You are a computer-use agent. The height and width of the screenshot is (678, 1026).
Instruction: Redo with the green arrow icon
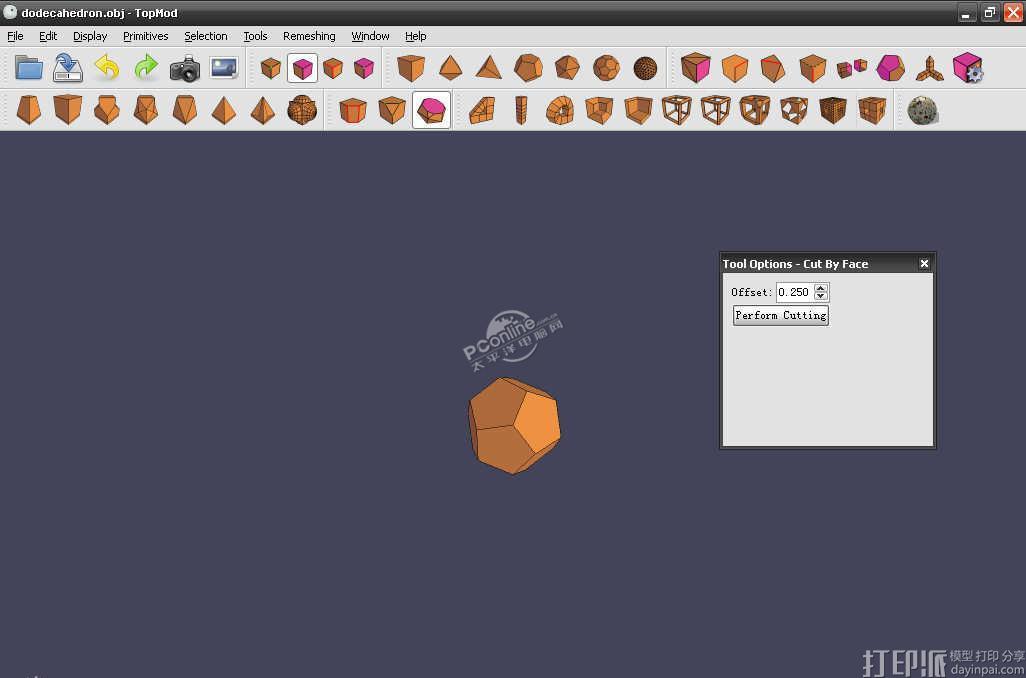[146, 67]
